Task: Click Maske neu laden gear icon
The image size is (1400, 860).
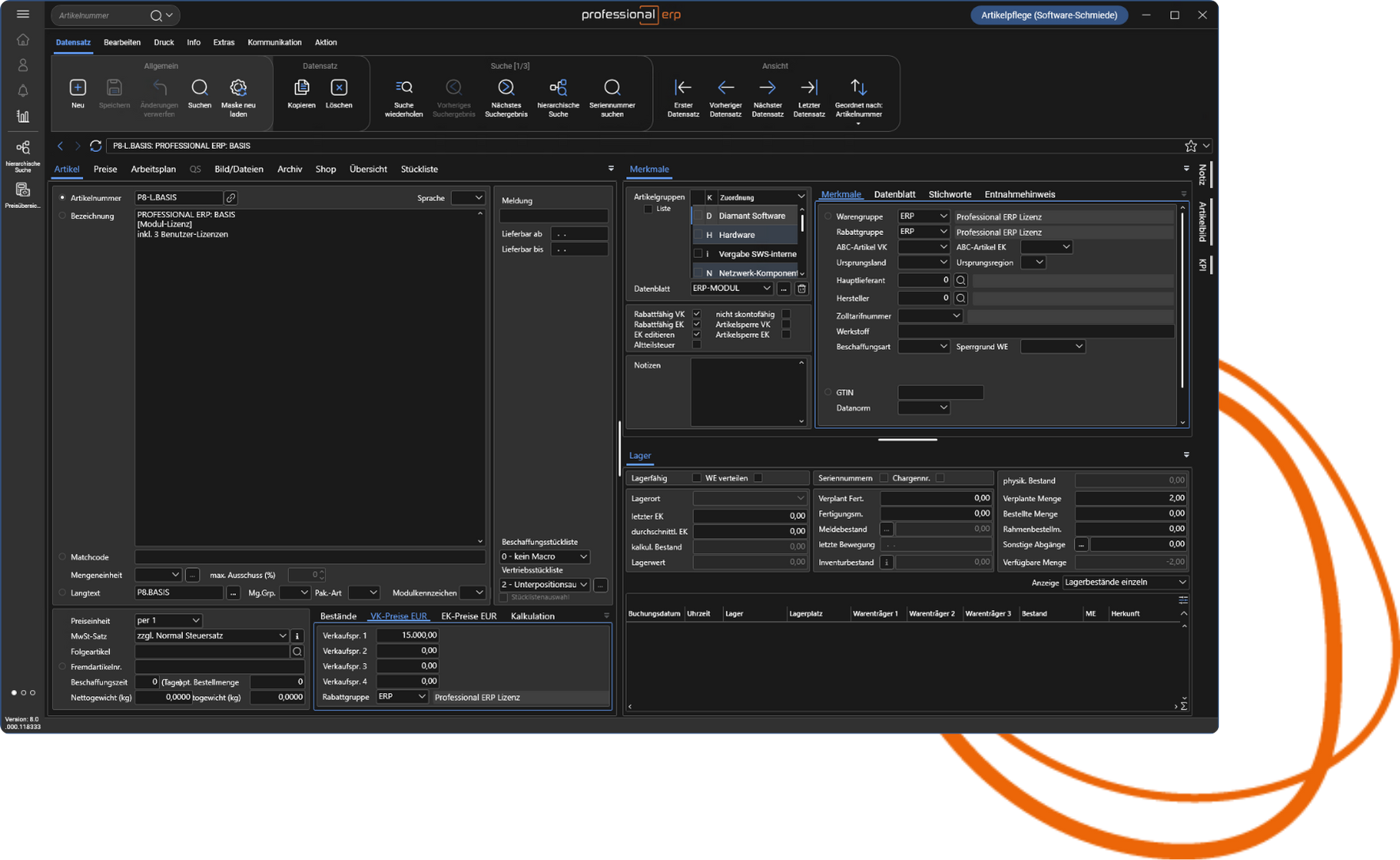Action: (x=238, y=88)
